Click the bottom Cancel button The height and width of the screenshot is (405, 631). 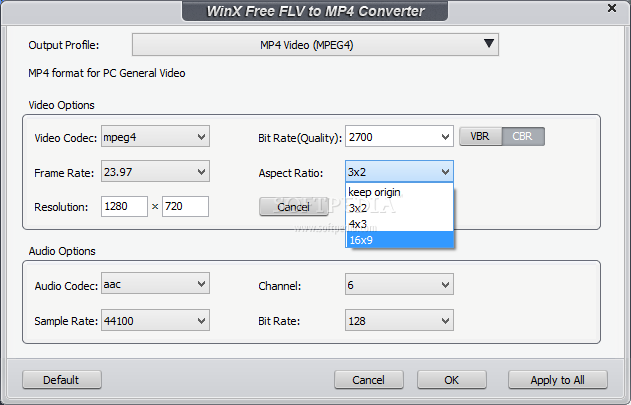click(369, 380)
